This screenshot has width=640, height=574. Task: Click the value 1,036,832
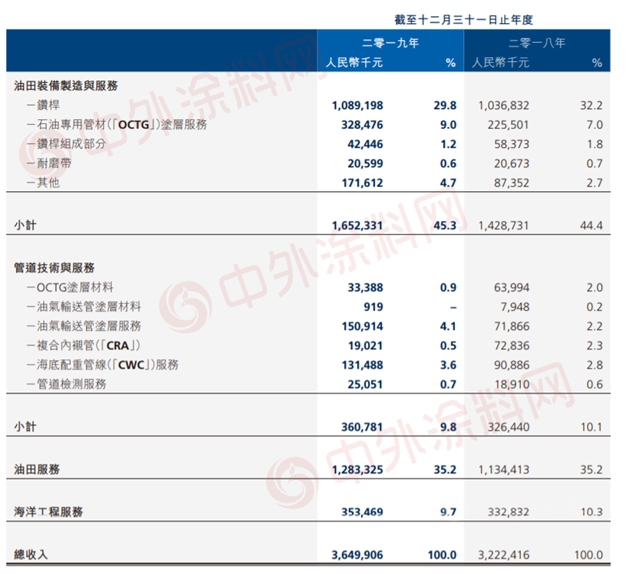coord(504,105)
